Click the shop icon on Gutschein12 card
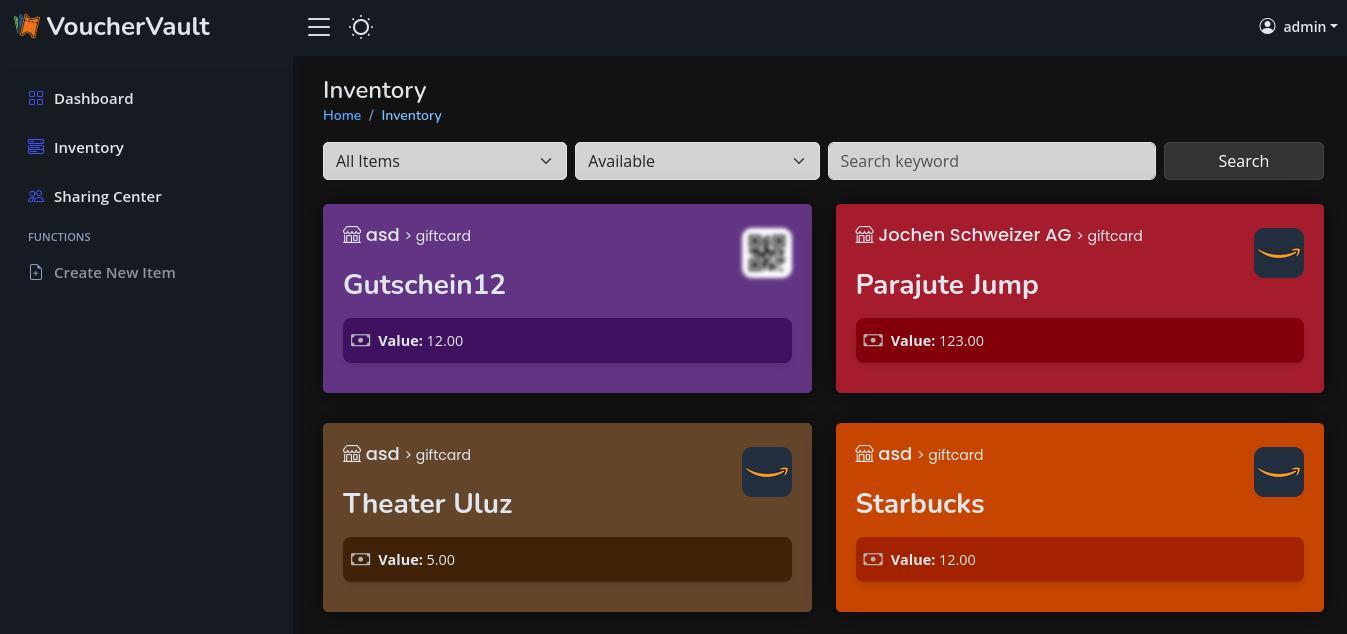Screen dimensions: 1347x634 pyautogui.click(x=352, y=235)
